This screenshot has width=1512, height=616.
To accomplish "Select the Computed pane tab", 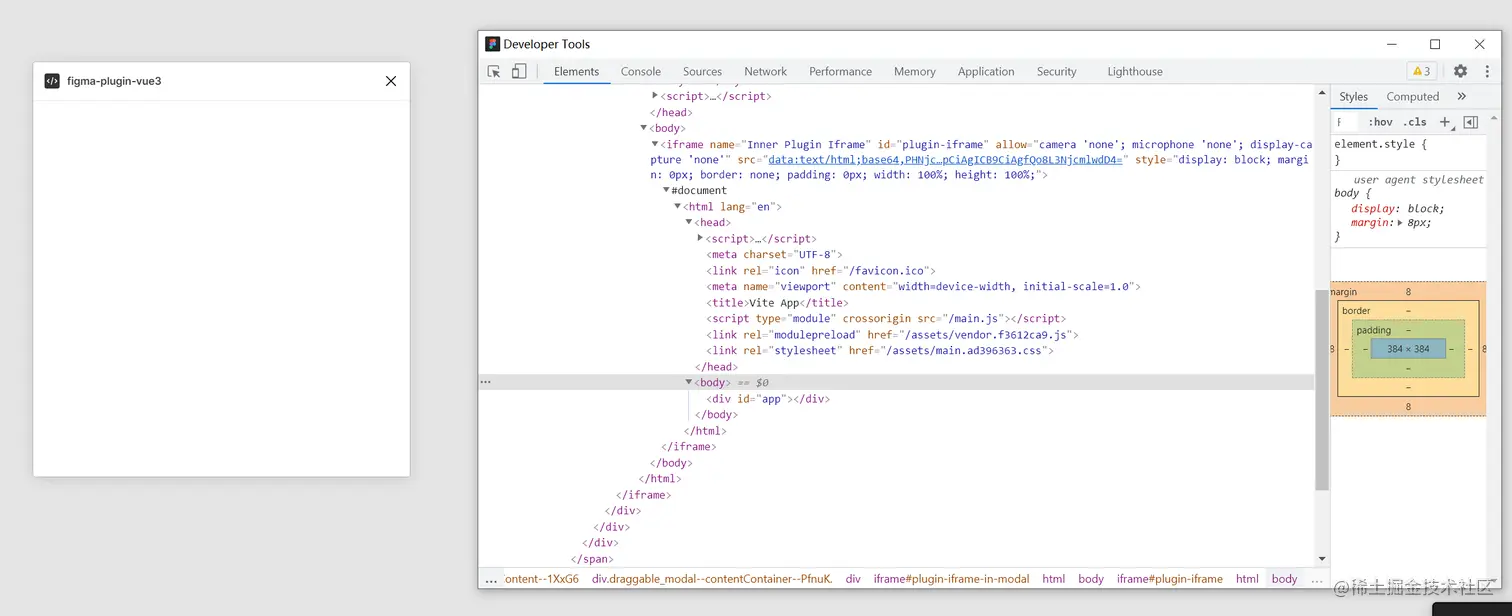I will 1412,96.
